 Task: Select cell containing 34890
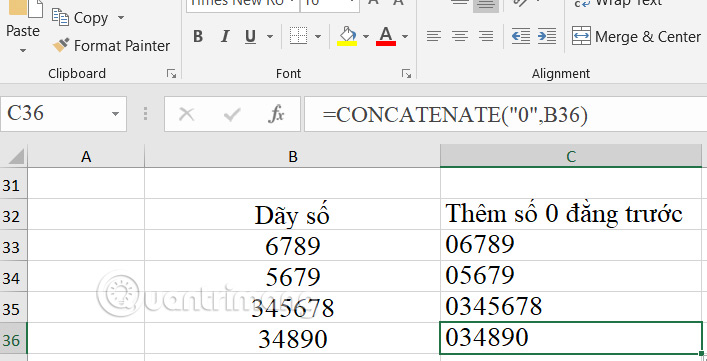293,338
